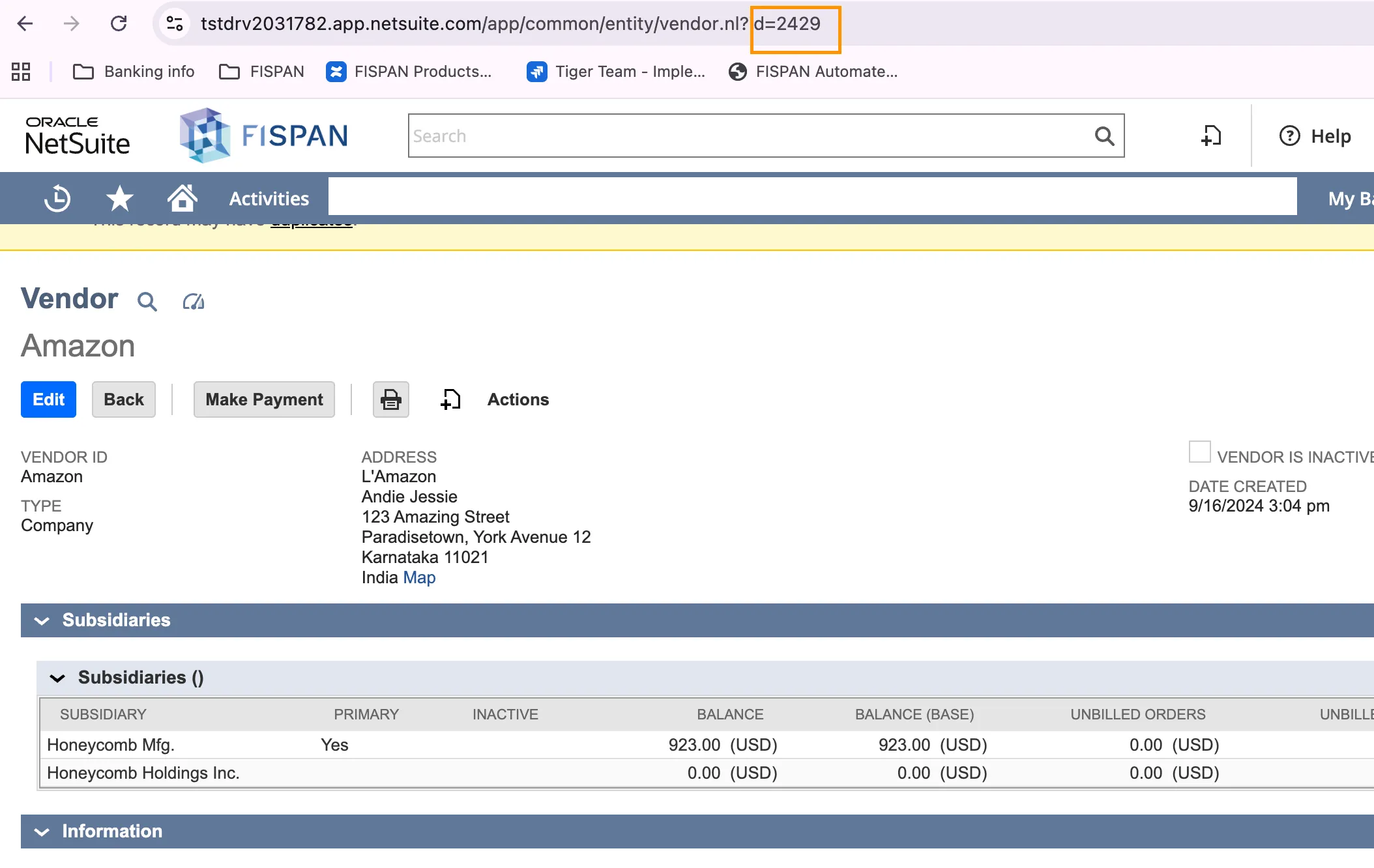Click the blue Edit button
1374x868 pixels.
(x=48, y=399)
